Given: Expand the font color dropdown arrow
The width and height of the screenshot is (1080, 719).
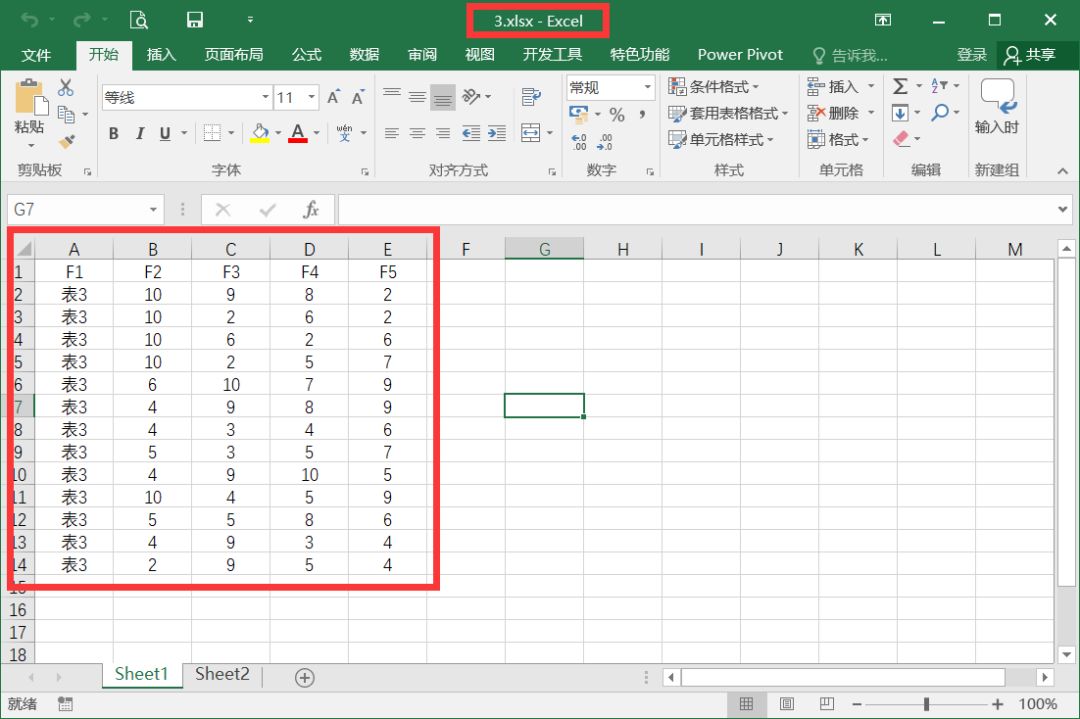Looking at the screenshot, I should (x=317, y=133).
